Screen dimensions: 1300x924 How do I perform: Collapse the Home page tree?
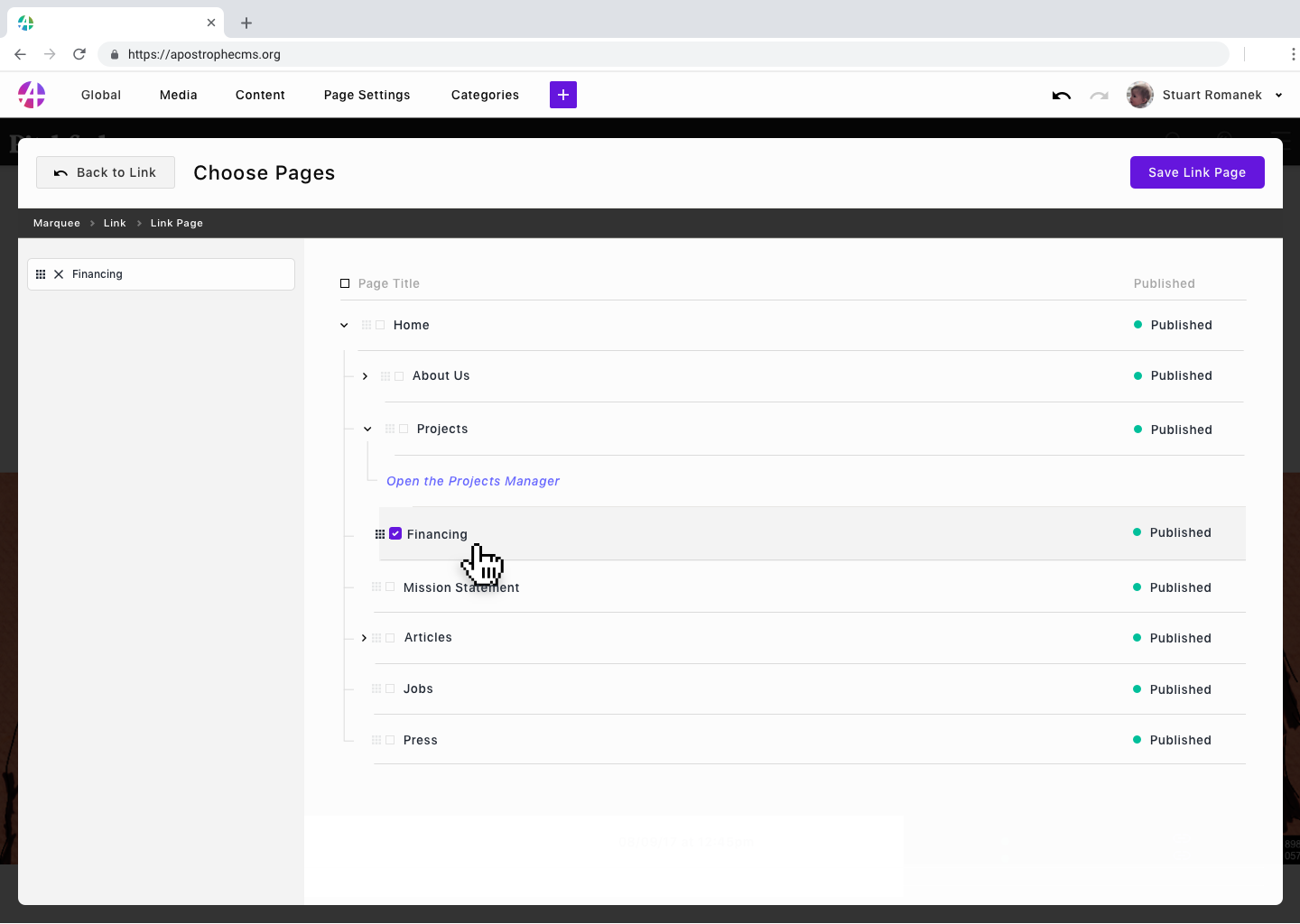[344, 325]
